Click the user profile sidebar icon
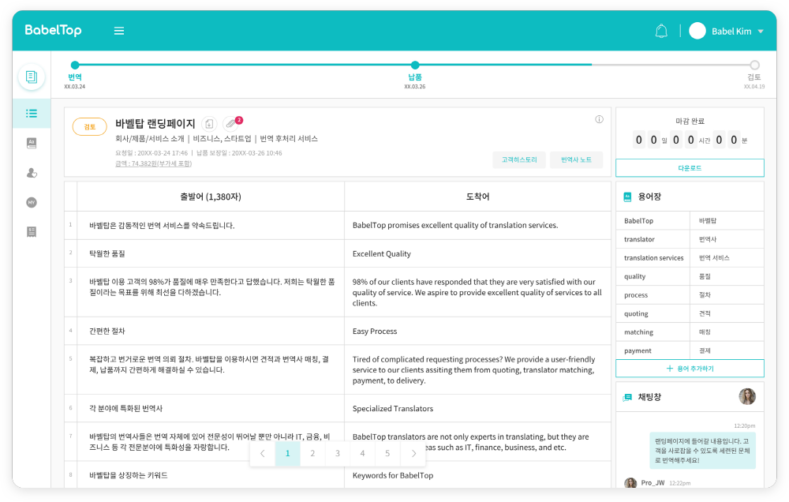Viewport: 789px width, 502px height. click(32, 172)
